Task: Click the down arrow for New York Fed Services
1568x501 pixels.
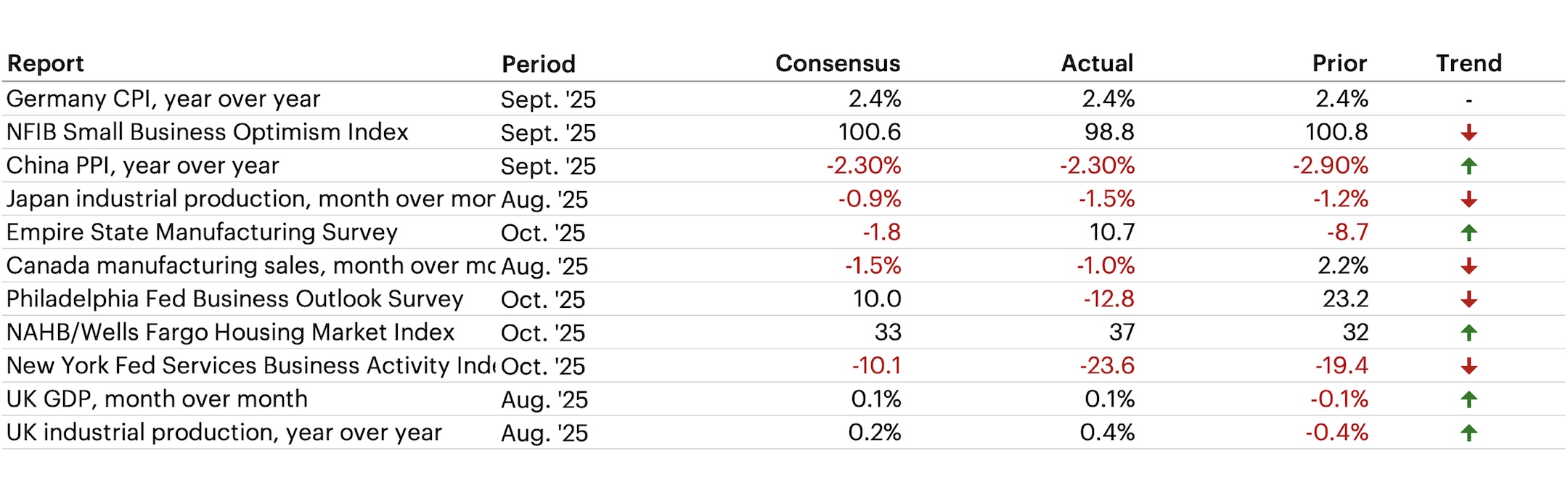Action: [1469, 367]
